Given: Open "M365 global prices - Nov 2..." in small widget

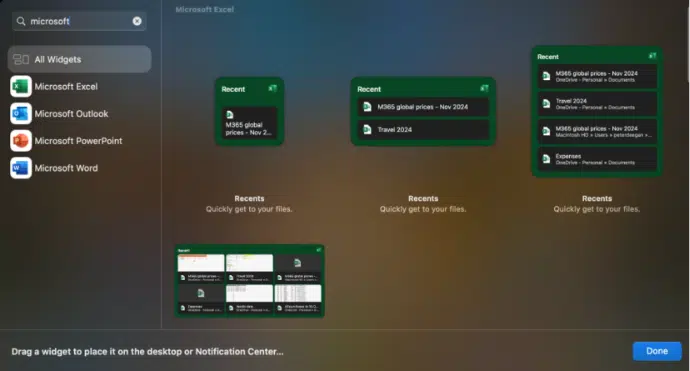Looking at the screenshot, I should [x=249, y=123].
